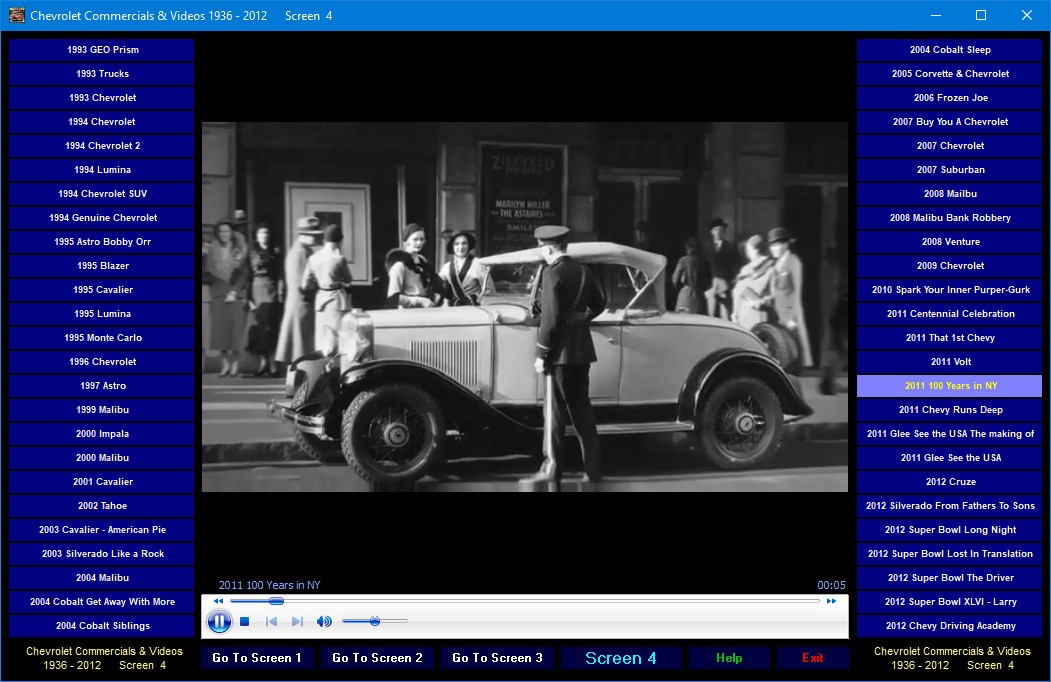The image size is (1051, 682).
Task: Play 2012 Super Bowl Long Night
Action: [950, 530]
